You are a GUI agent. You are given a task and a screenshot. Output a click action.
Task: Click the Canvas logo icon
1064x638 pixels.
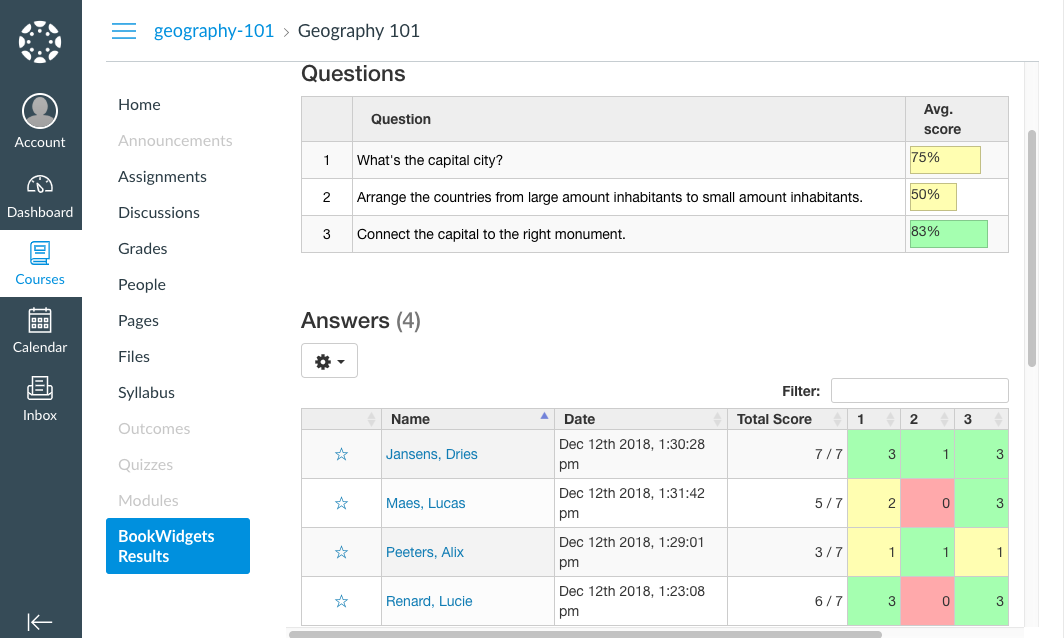(x=40, y=42)
